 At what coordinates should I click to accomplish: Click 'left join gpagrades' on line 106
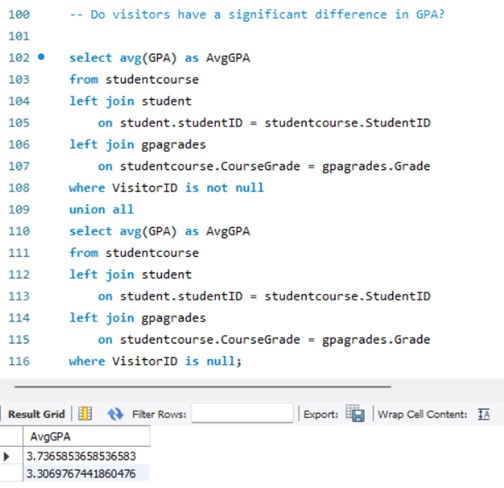(x=137, y=145)
